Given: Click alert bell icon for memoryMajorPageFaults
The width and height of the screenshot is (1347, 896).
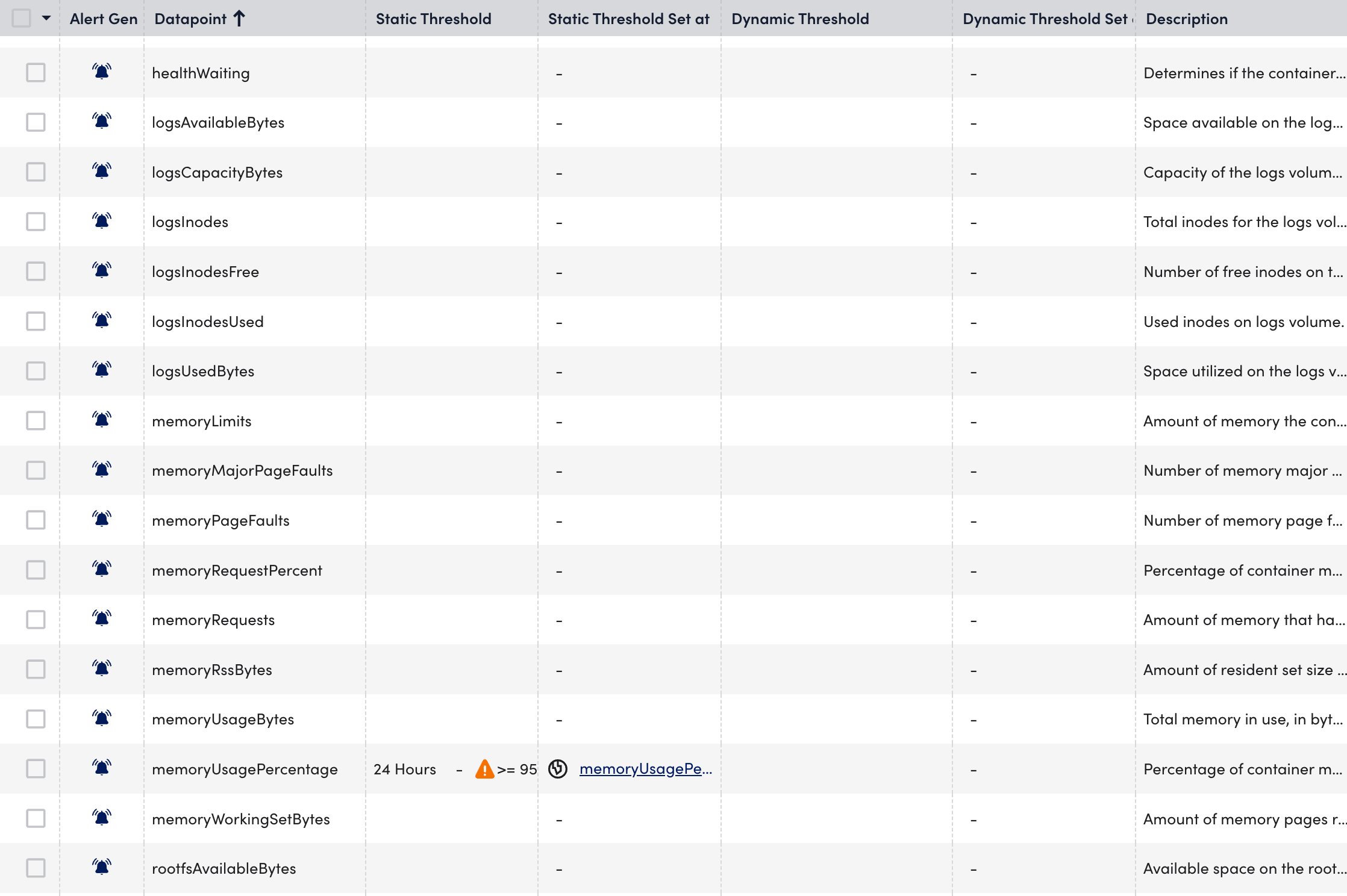Looking at the screenshot, I should point(102,469).
